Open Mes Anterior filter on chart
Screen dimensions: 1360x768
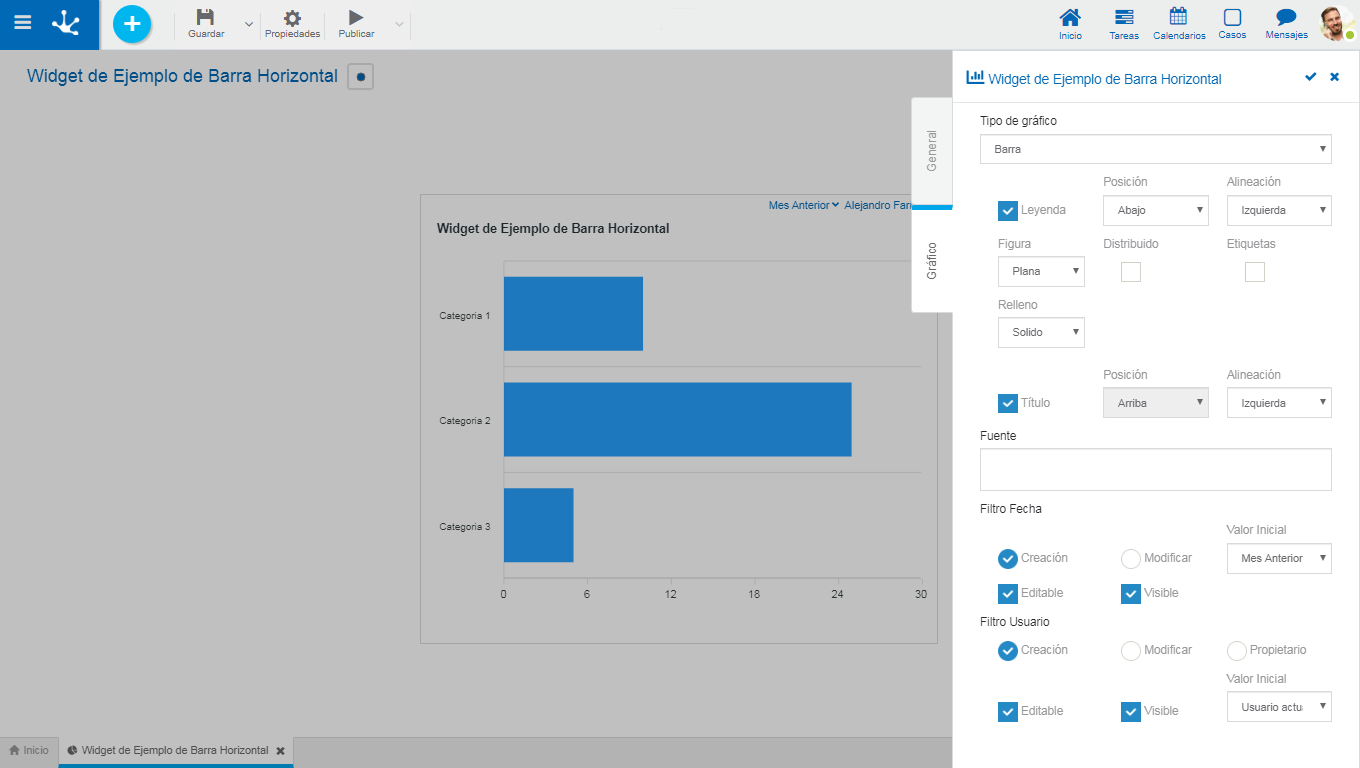pos(803,205)
